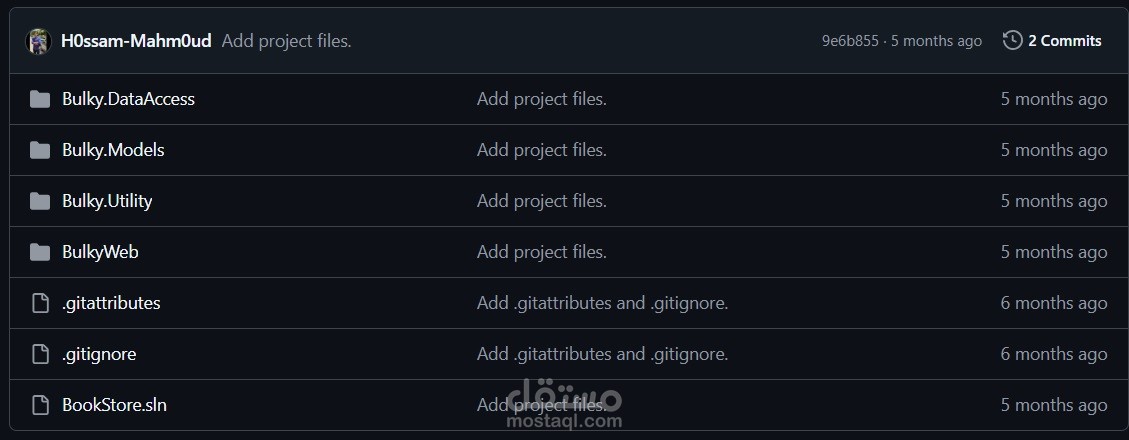Open the Bulky.Models folder name
This screenshot has width=1129, height=440.
coord(113,150)
